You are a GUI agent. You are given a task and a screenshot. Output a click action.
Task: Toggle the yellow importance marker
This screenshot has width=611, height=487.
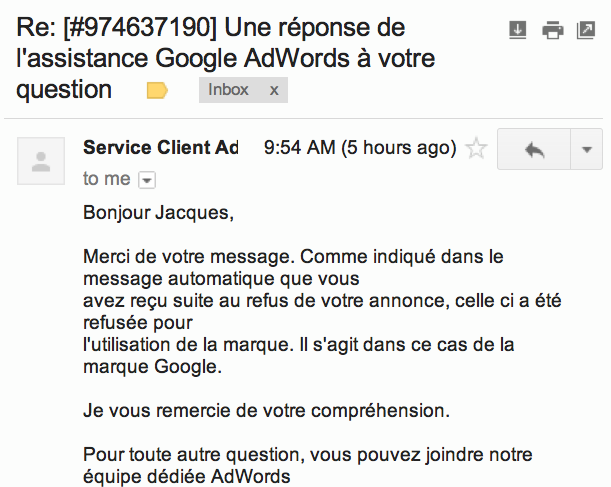pyautogui.click(x=157, y=90)
